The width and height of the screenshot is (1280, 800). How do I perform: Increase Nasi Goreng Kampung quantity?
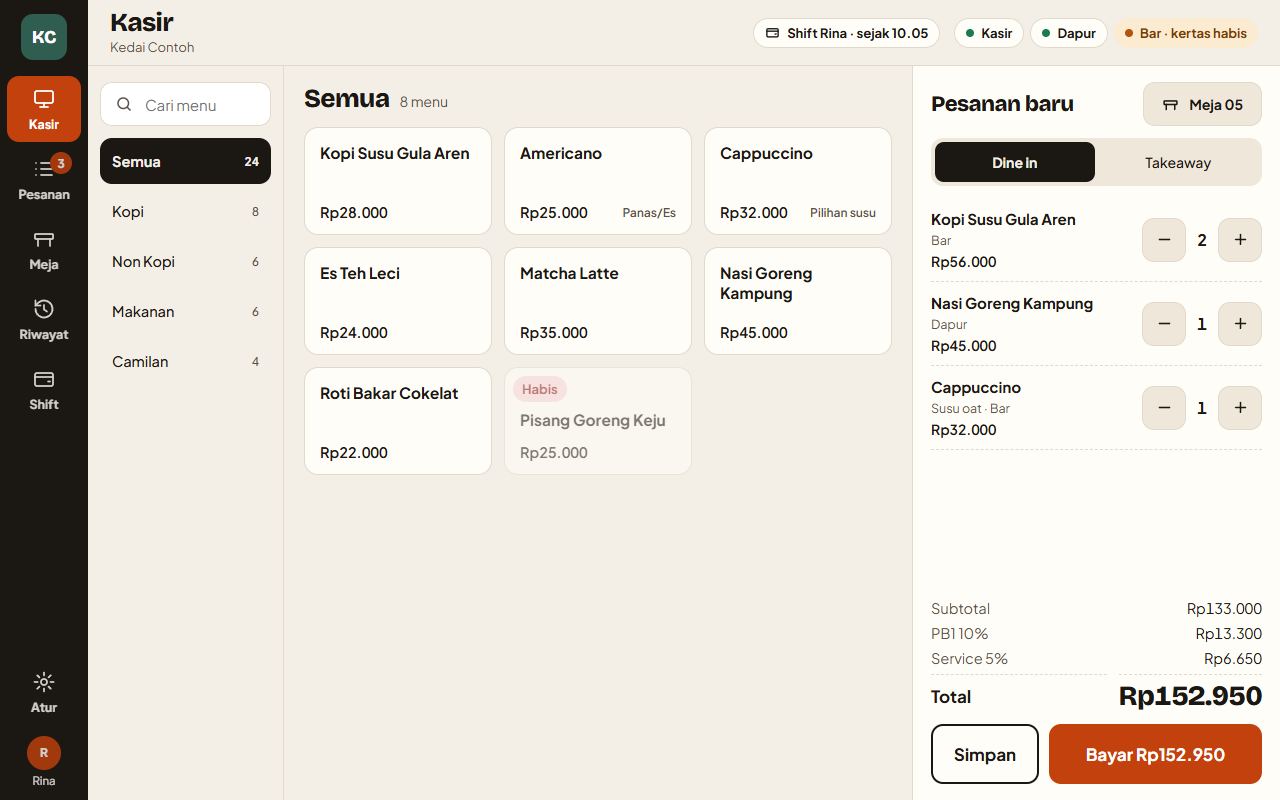point(1240,324)
